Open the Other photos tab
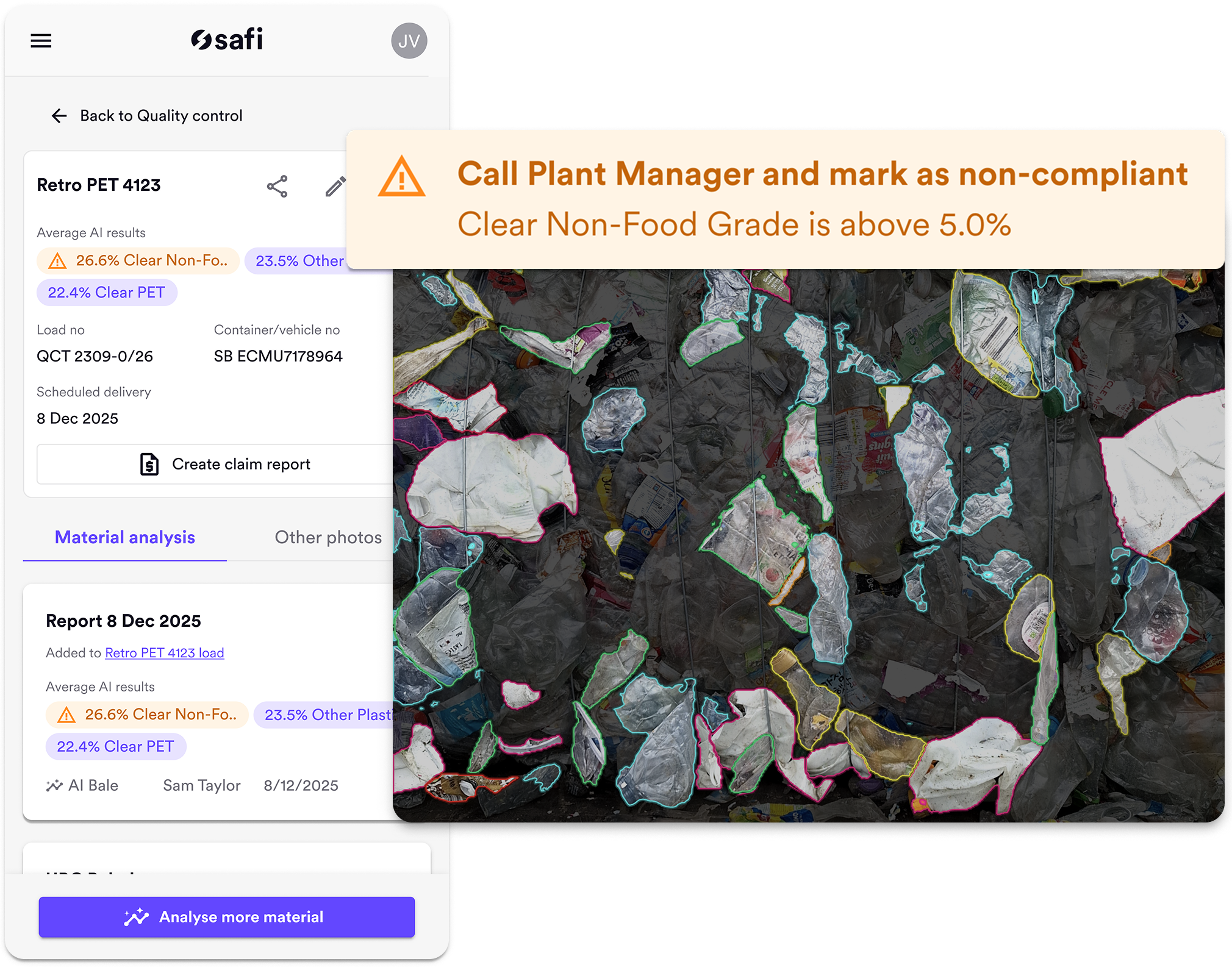 [x=328, y=537]
